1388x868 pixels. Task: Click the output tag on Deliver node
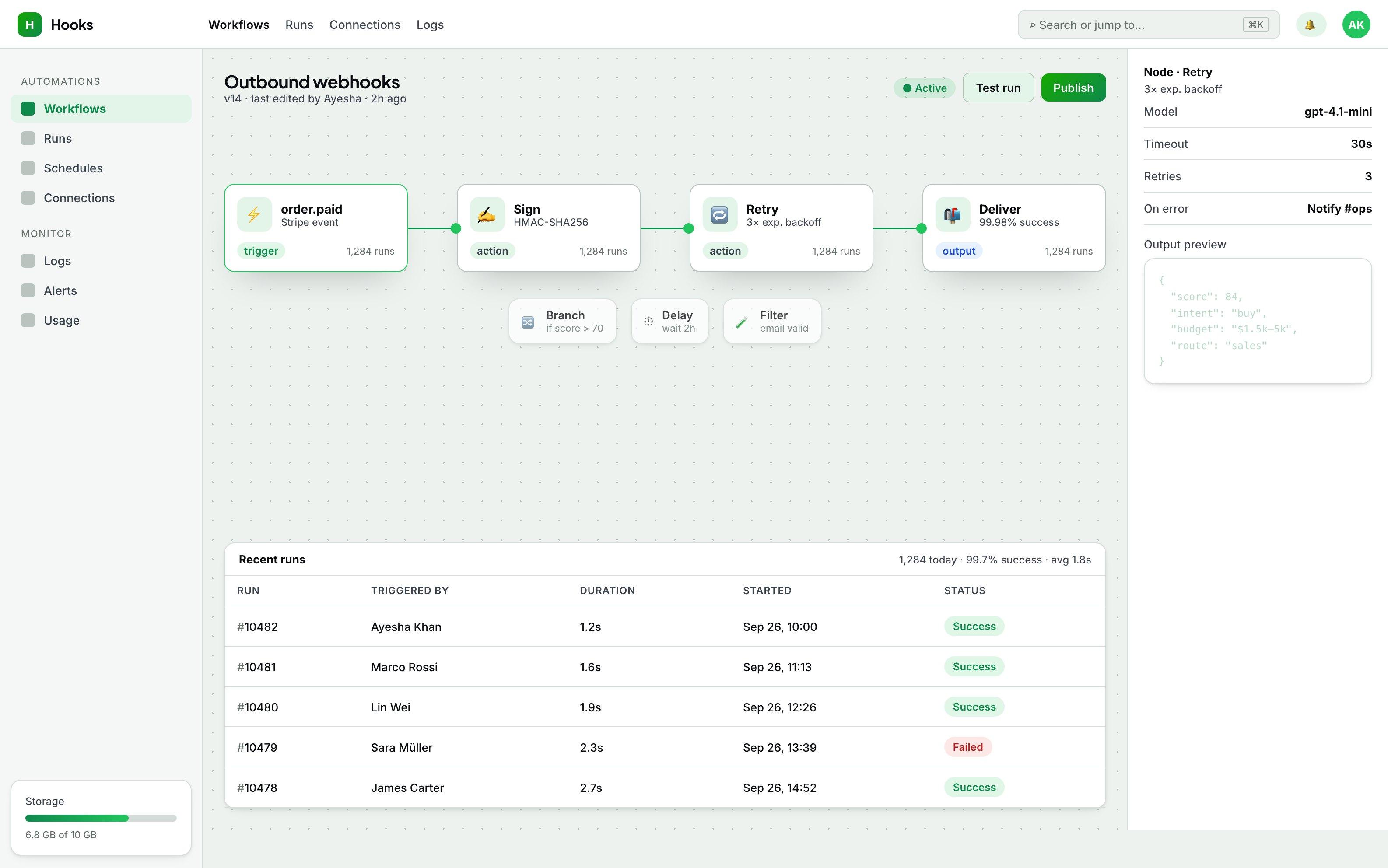pos(959,251)
